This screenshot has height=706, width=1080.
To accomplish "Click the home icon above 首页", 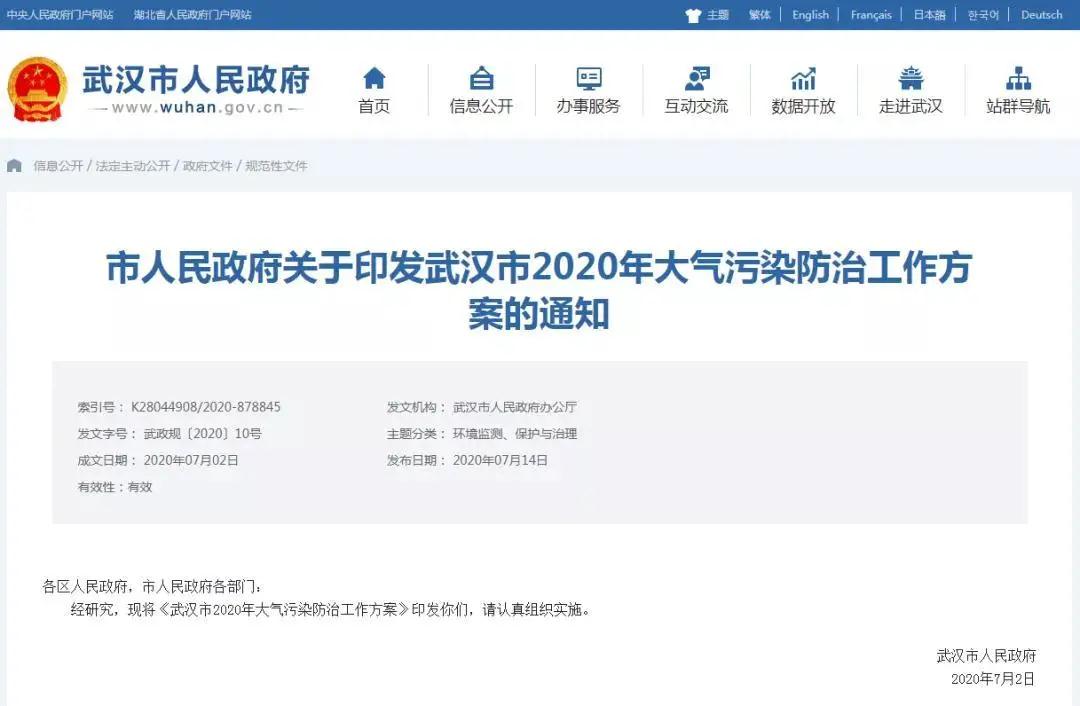I will (374, 78).
